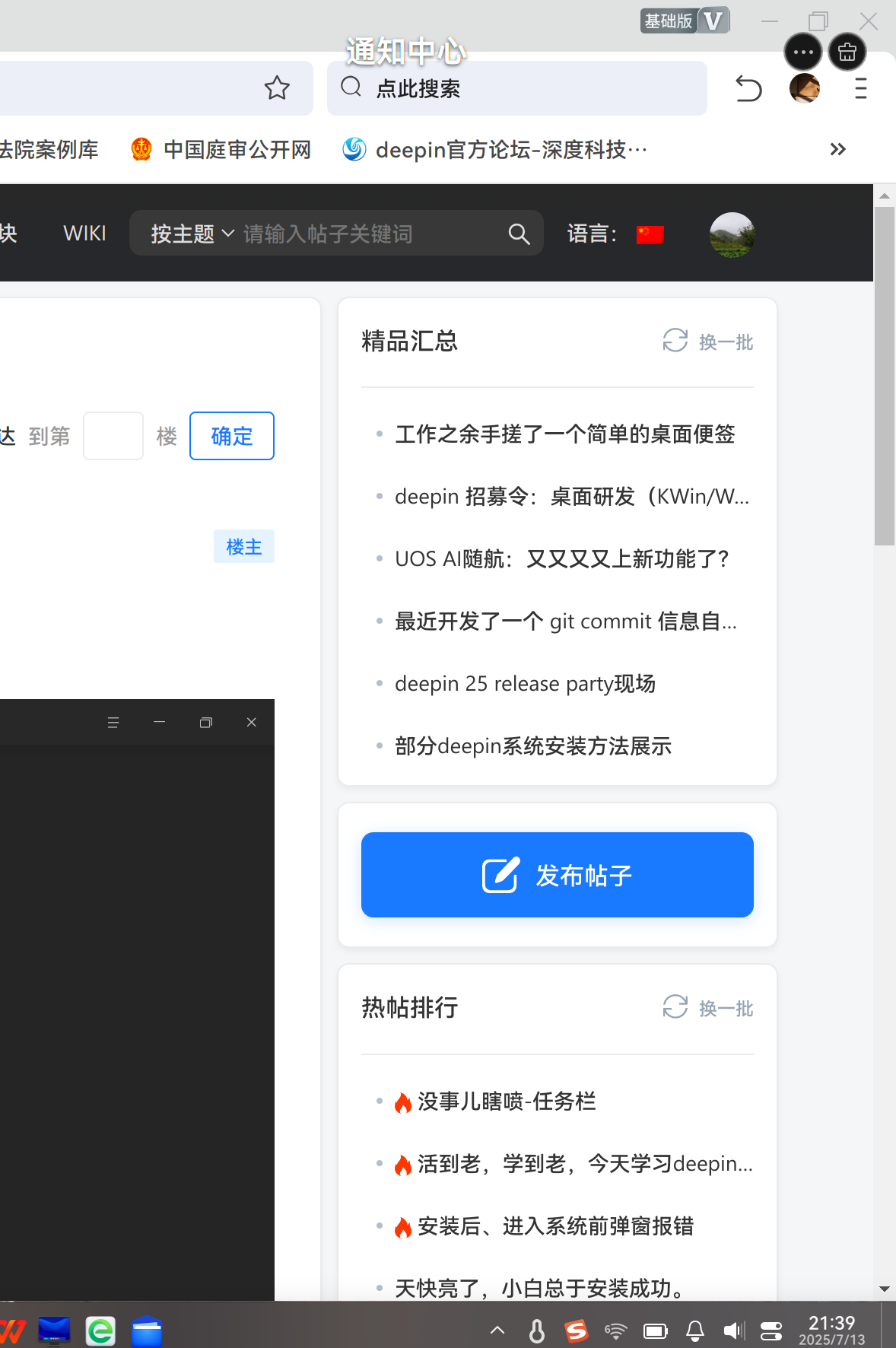This screenshot has height=1348, width=896.
Task: Open the Wi-Fi network tray icon
Action: coord(615,1331)
